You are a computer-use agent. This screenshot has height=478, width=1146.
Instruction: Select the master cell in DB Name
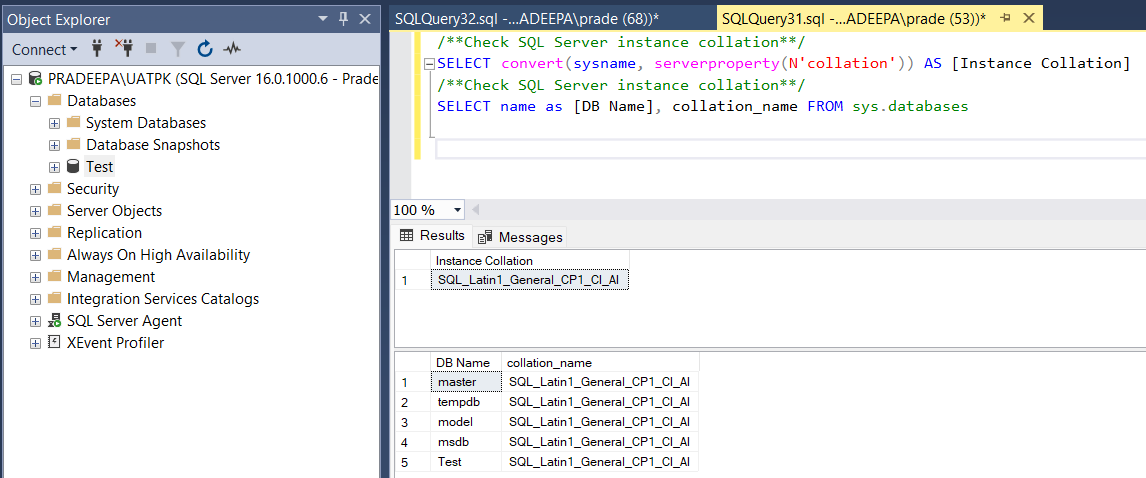466,382
